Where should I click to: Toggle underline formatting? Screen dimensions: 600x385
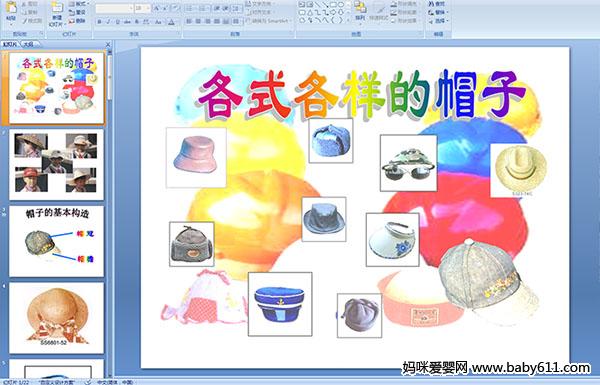(117, 22)
